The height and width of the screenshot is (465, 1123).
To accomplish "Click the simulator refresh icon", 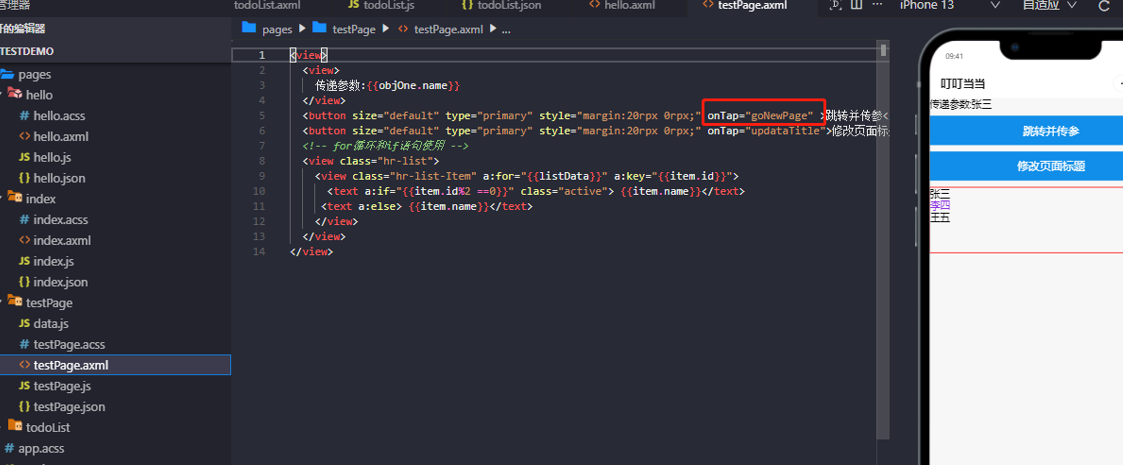I will coord(1103,6).
